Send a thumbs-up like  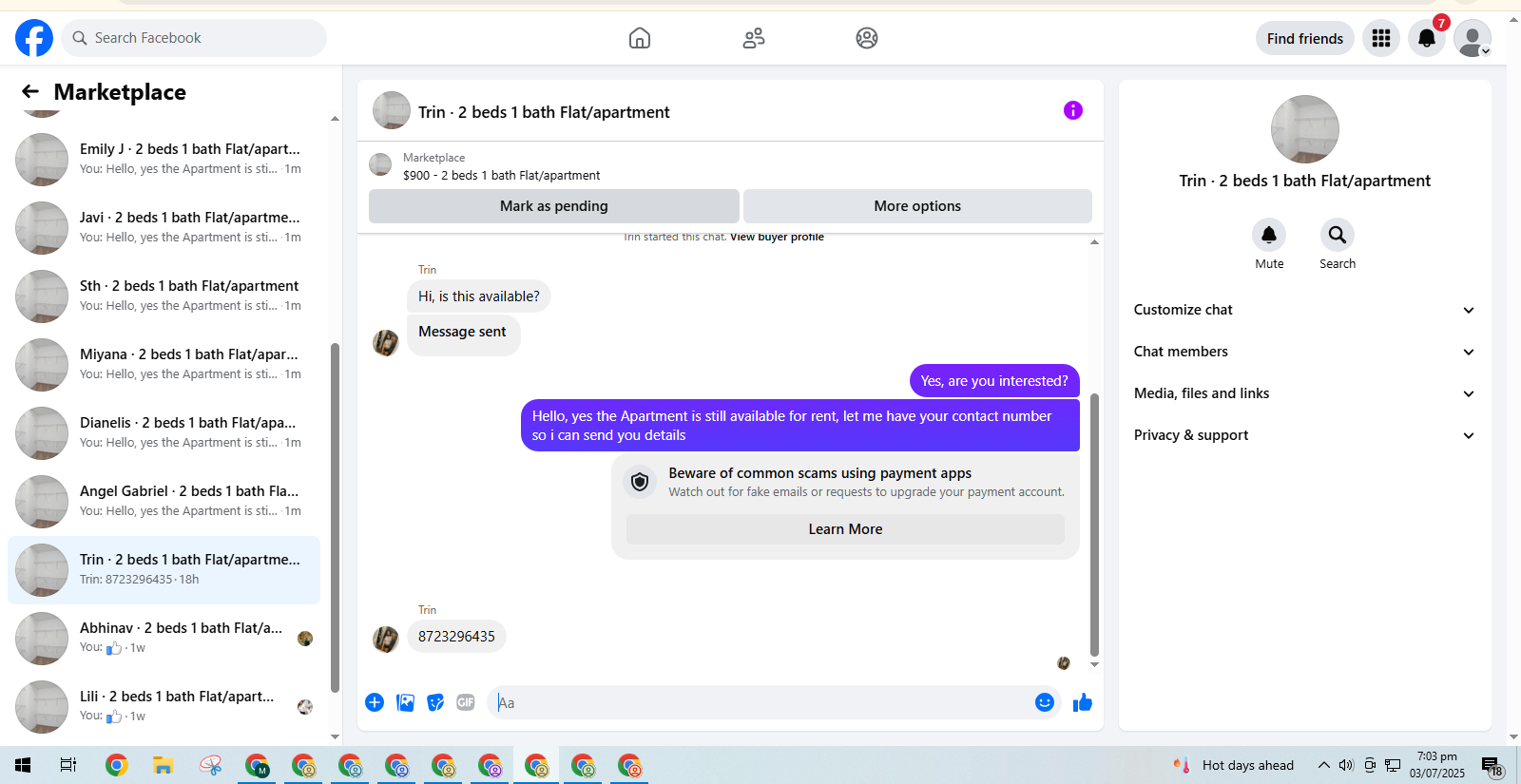click(x=1083, y=702)
